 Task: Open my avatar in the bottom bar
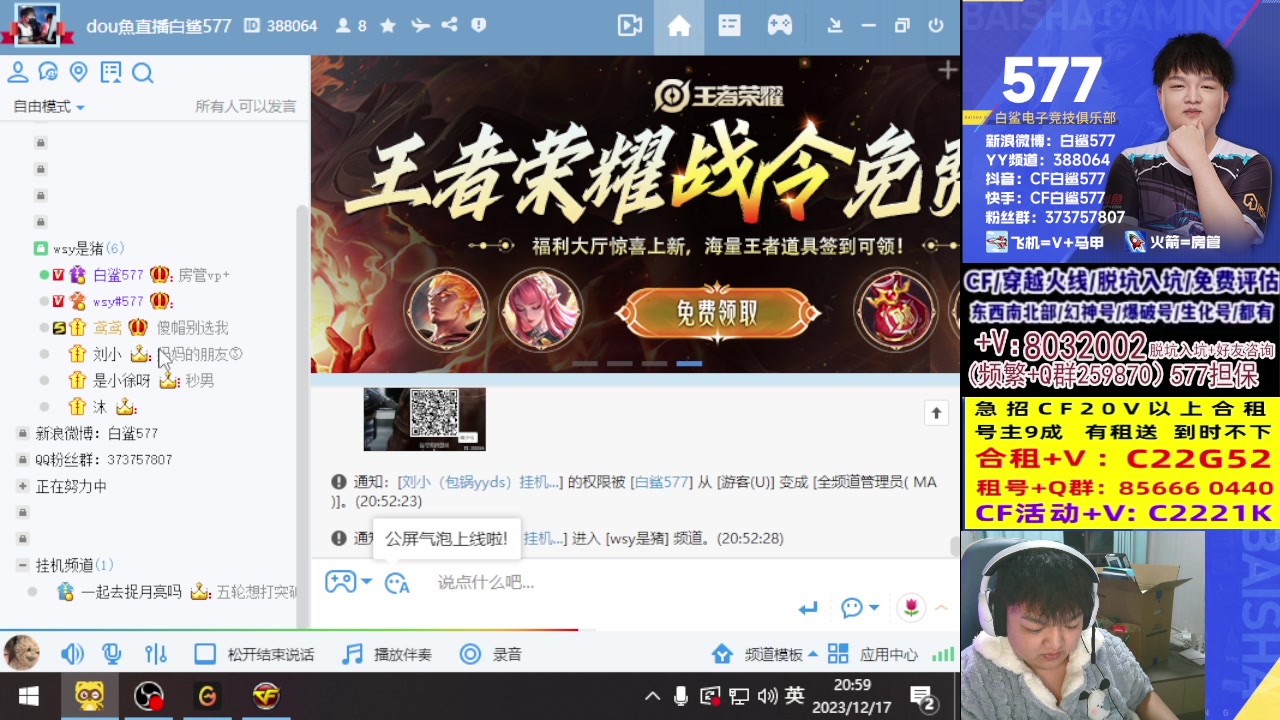tap(22, 654)
